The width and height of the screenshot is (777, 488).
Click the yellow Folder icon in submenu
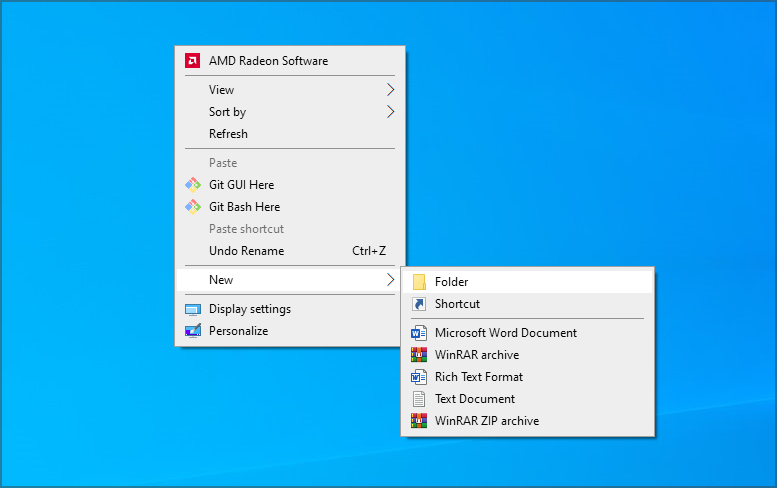[419, 282]
